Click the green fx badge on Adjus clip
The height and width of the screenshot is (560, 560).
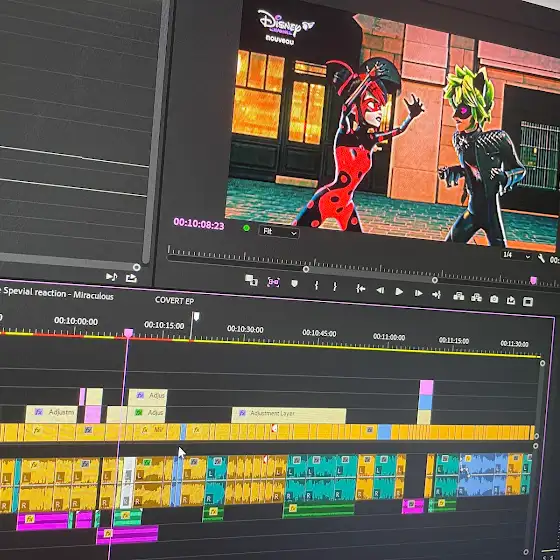[139, 412]
